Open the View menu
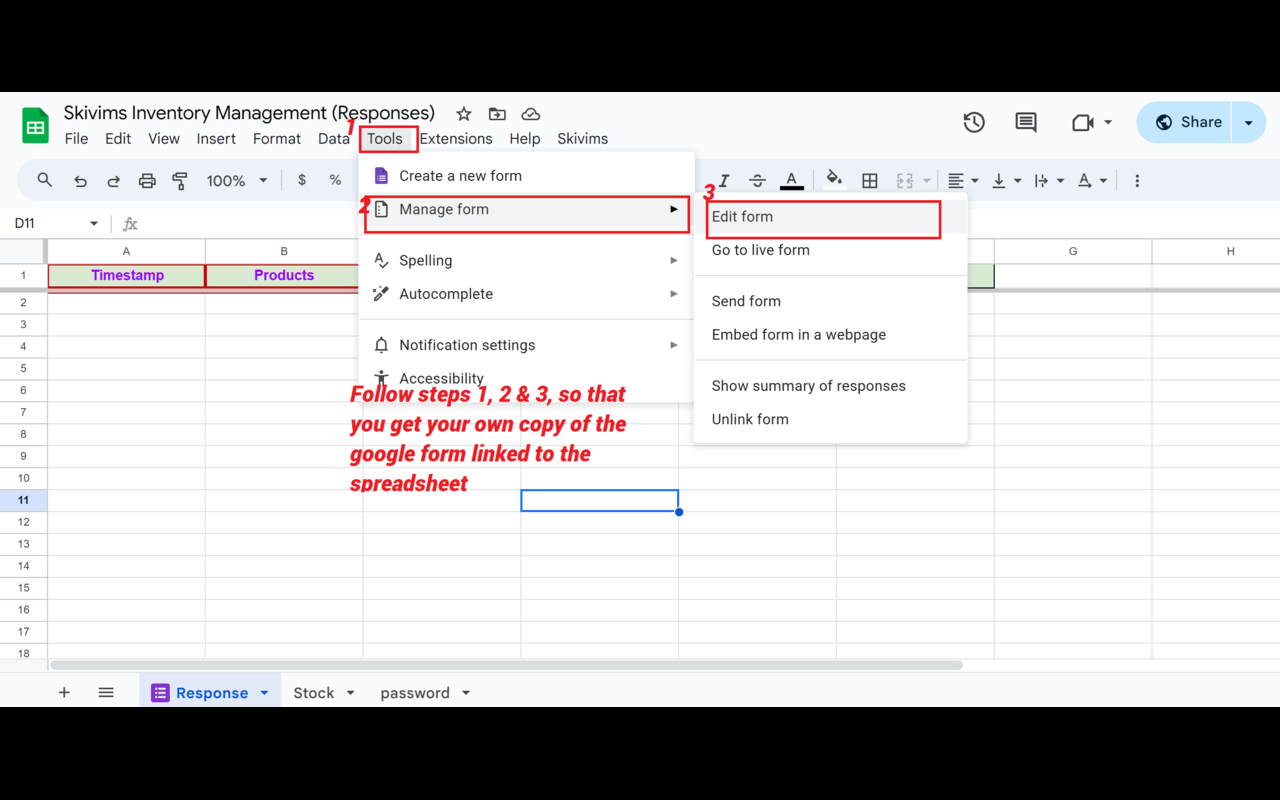Viewport: 1280px width, 800px height. [164, 139]
